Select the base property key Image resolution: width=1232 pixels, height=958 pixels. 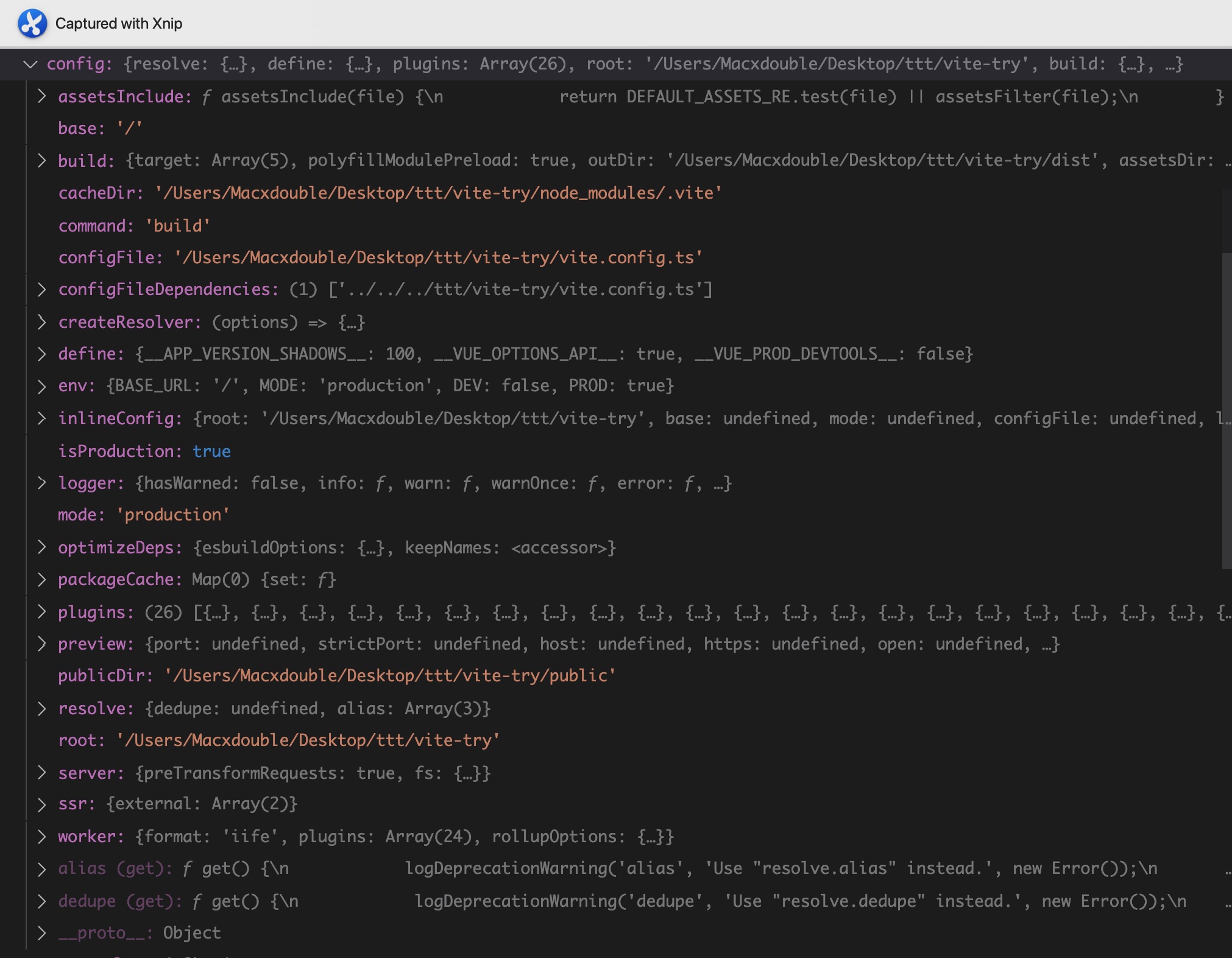coord(82,129)
